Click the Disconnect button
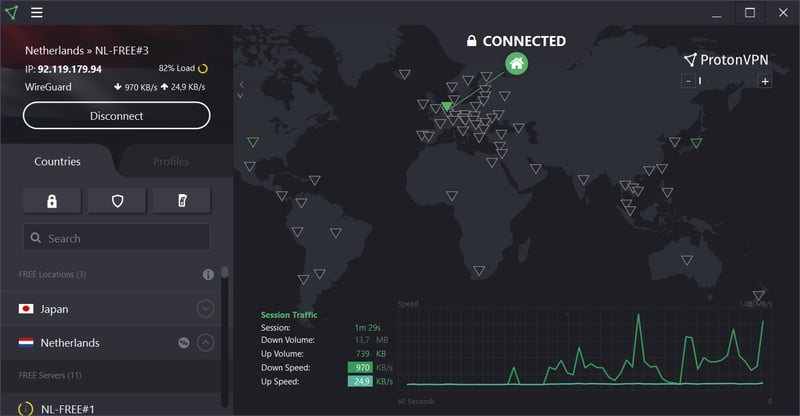Image resolution: width=800 pixels, height=416 pixels. point(116,116)
